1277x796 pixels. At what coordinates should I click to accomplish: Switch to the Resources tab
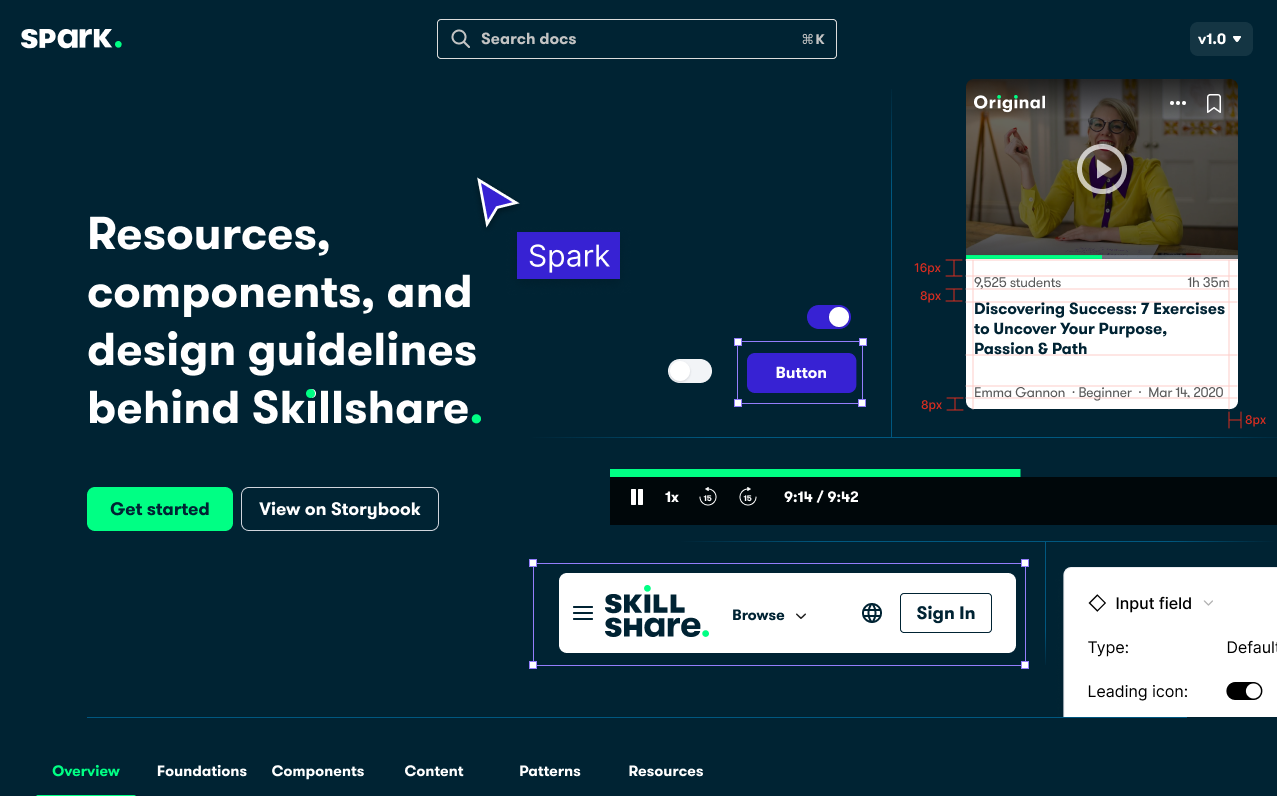click(666, 771)
